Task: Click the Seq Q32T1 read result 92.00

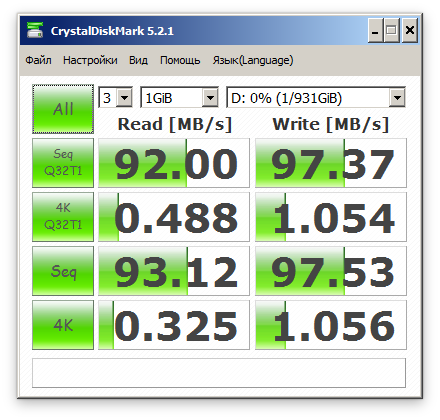Action: [174, 163]
